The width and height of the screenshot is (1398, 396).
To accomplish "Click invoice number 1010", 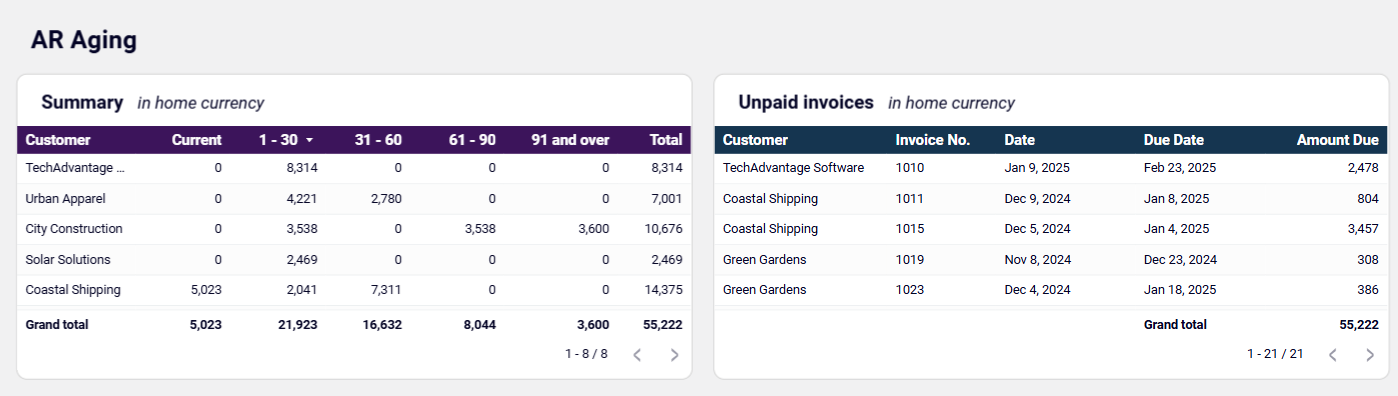I will click(910, 168).
